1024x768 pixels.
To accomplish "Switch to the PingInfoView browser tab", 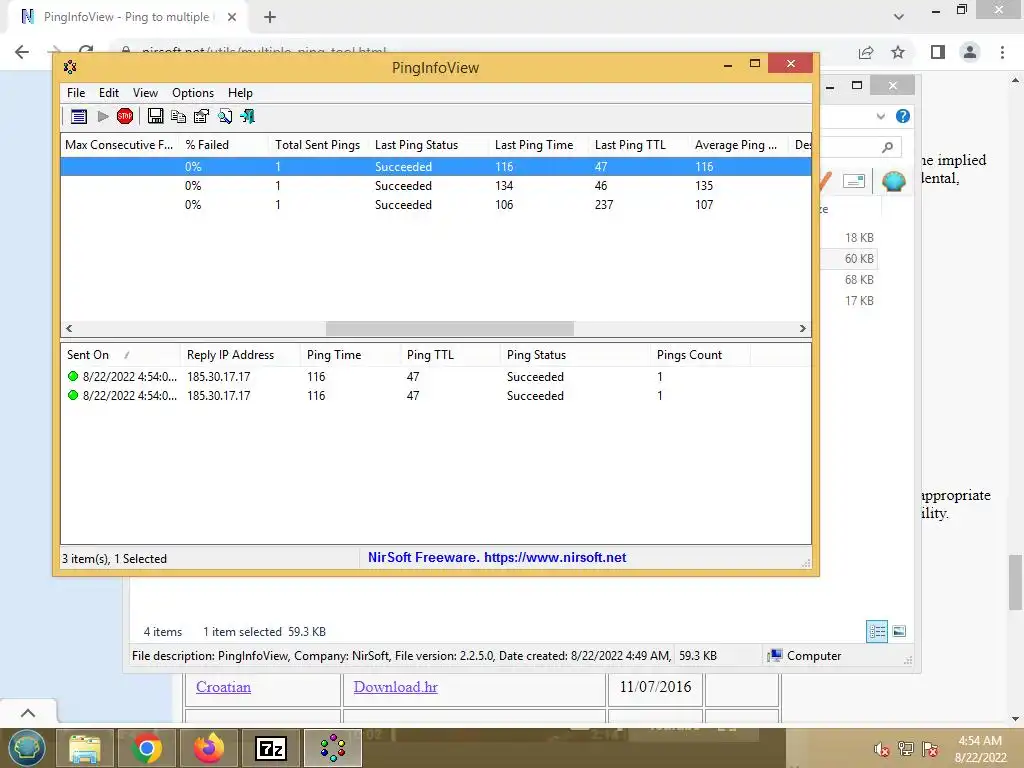I will [x=127, y=17].
